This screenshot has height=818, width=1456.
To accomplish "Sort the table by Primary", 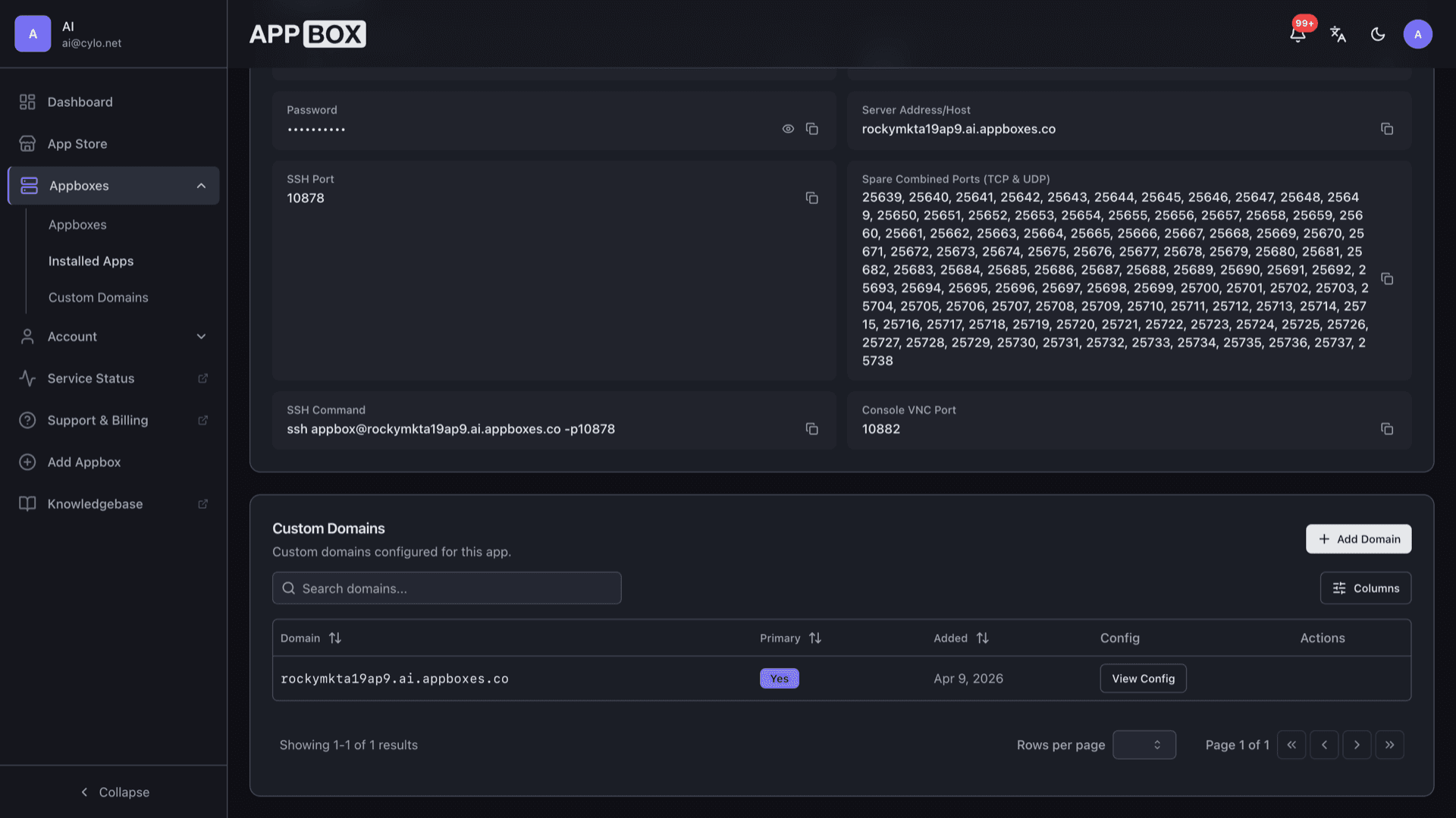I will [x=790, y=638].
